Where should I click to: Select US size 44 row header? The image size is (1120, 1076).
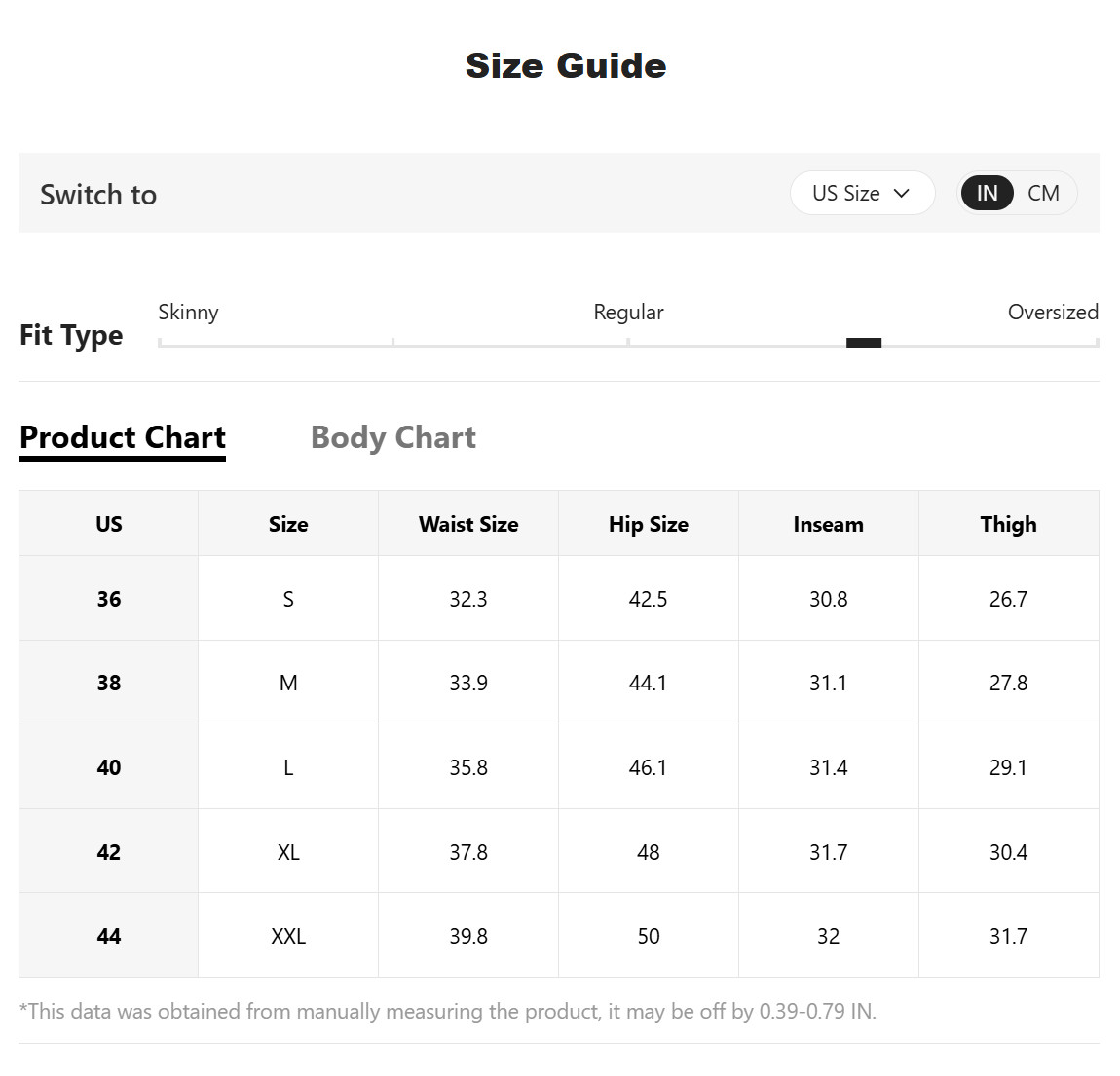[108, 936]
